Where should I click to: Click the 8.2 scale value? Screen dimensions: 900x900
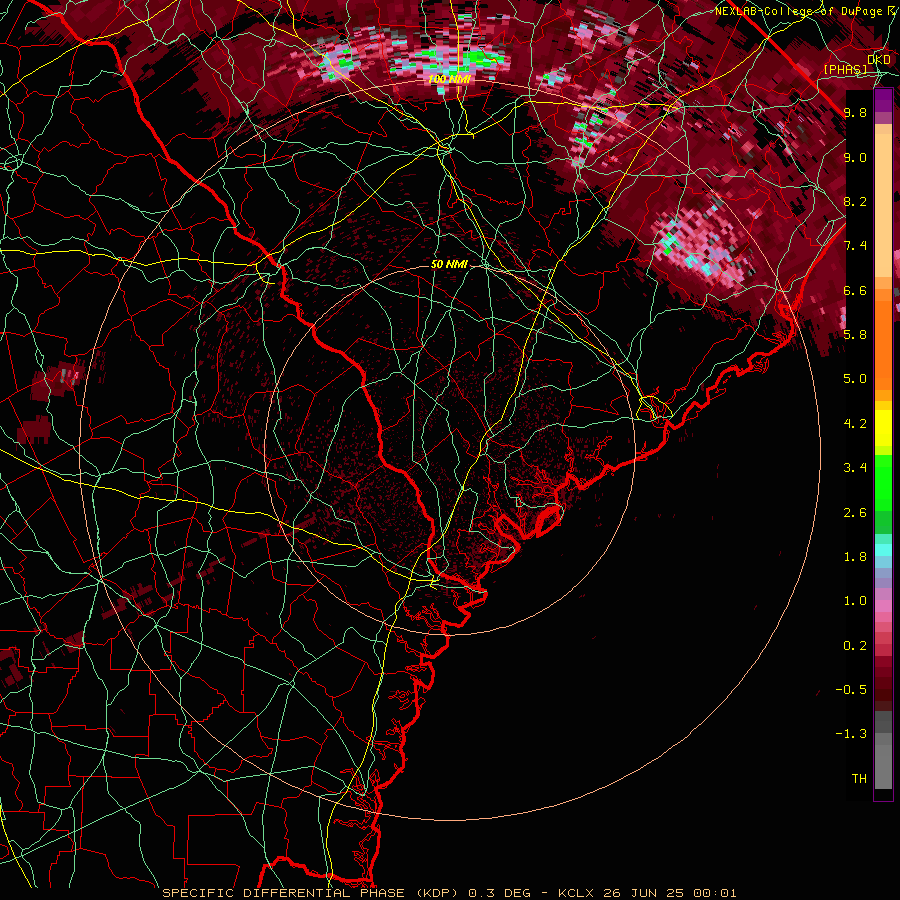pos(855,201)
